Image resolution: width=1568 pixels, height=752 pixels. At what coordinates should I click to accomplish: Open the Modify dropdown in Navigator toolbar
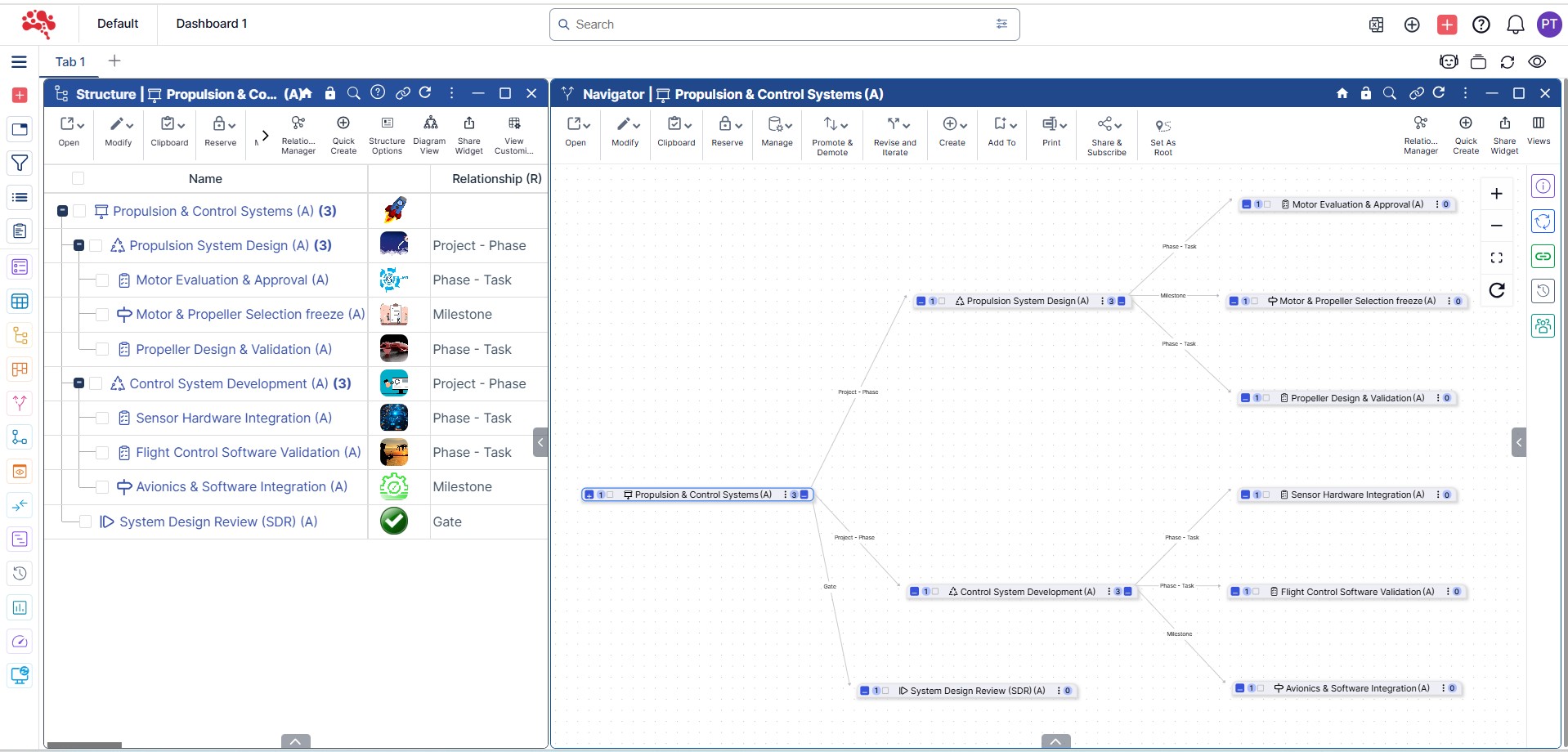(625, 132)
